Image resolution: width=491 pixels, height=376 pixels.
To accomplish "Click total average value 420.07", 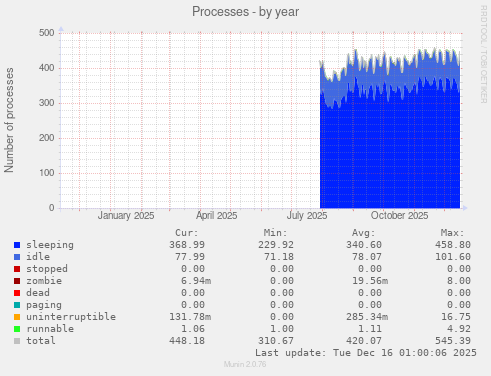I will click(364, 341).
